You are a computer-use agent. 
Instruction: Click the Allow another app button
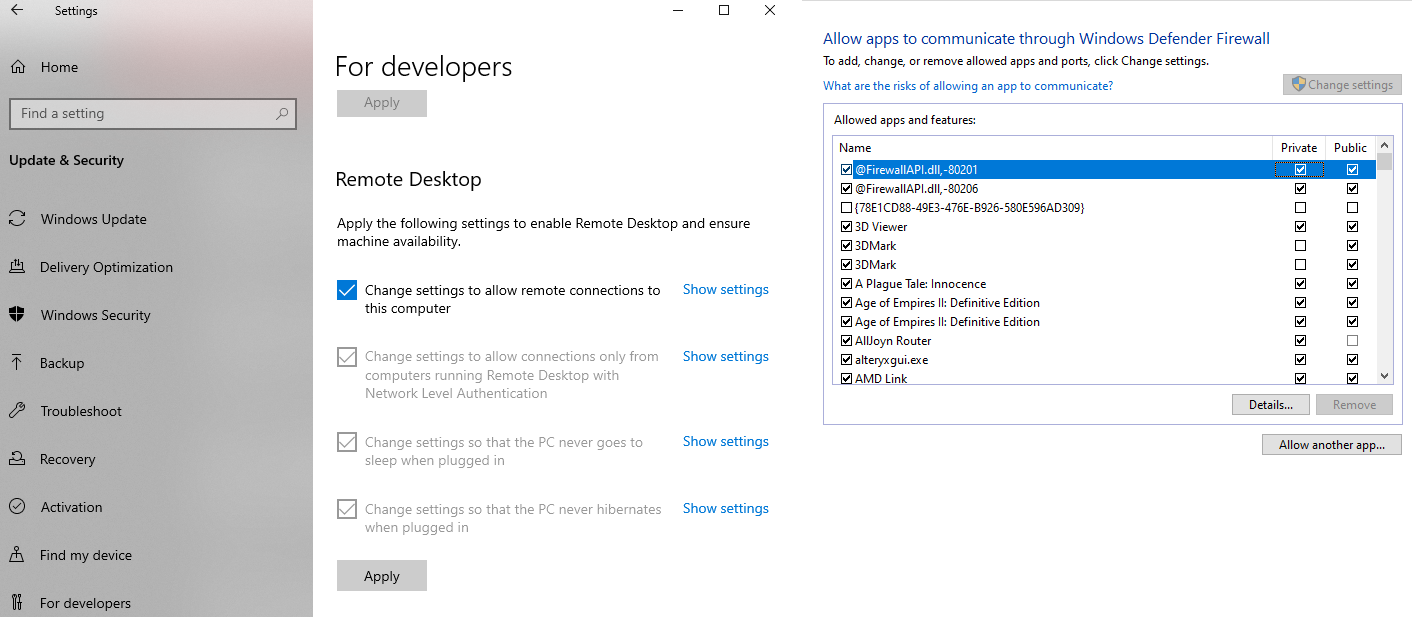coord(1331,445)
